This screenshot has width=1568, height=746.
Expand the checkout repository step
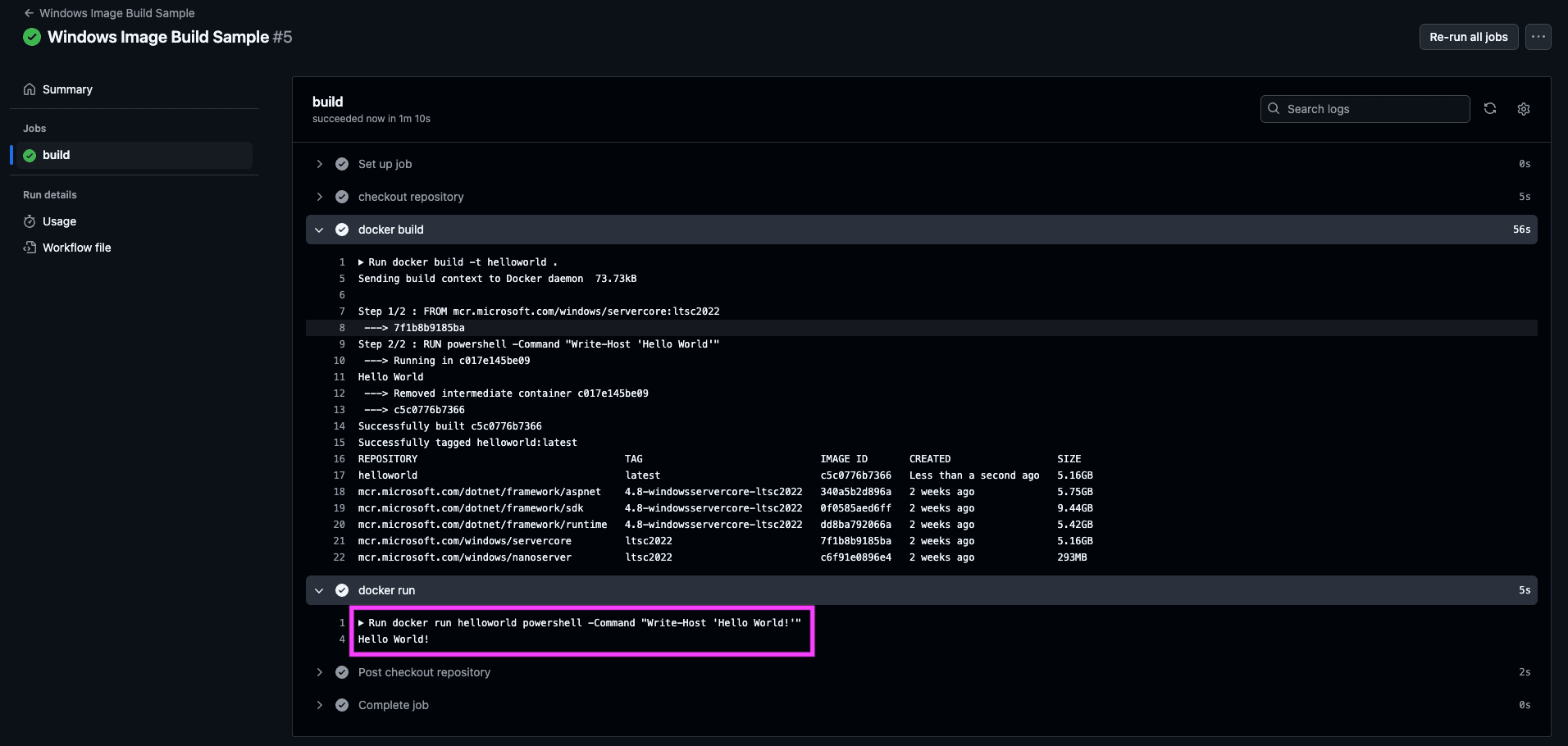coord(921,197)
